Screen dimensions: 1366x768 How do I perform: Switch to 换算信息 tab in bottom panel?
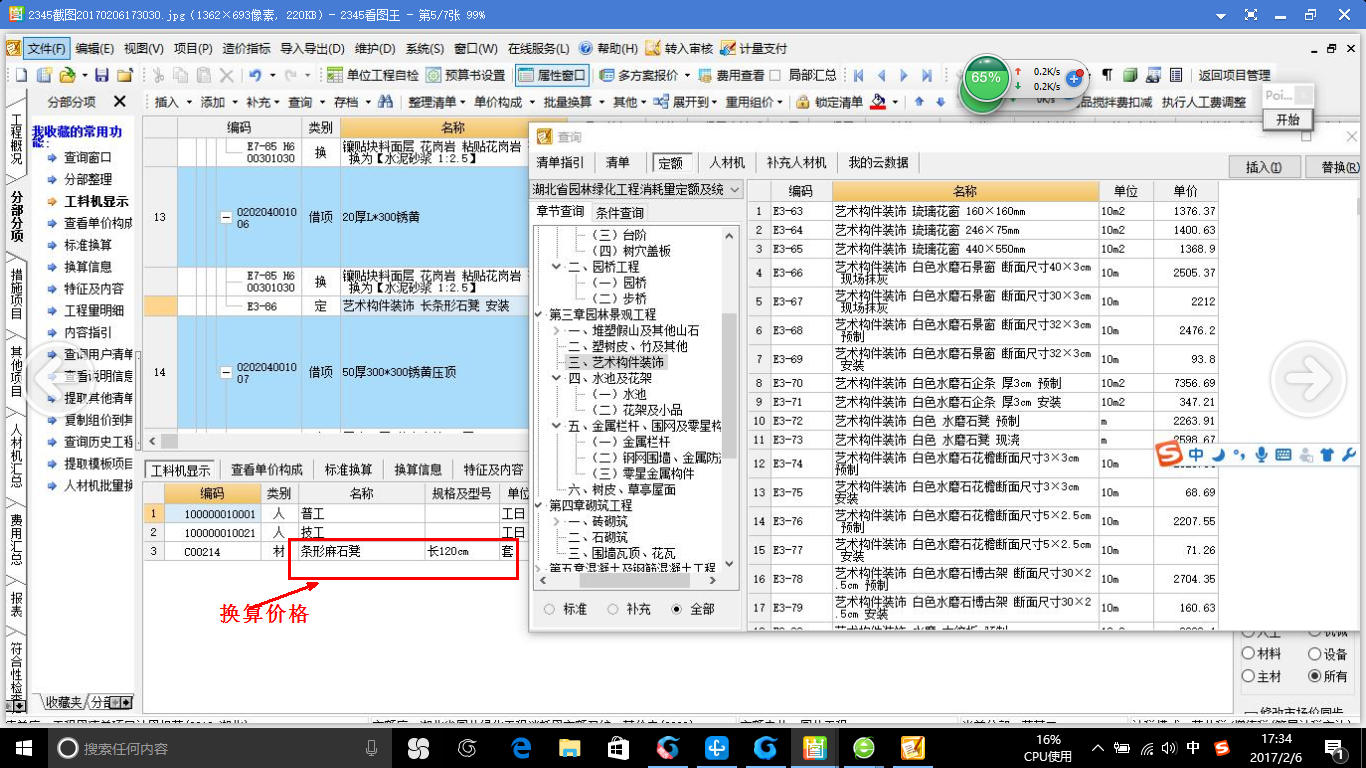418,470
